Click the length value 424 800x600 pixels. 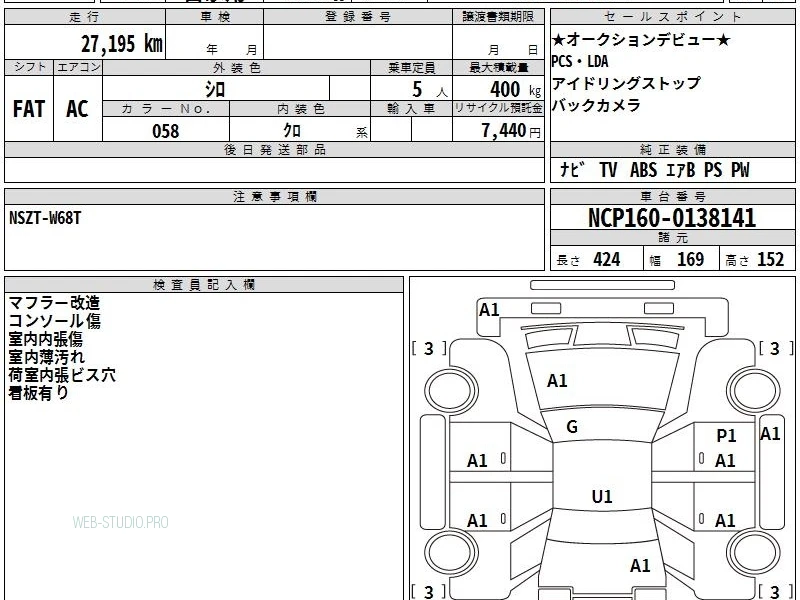pos(607,259)
